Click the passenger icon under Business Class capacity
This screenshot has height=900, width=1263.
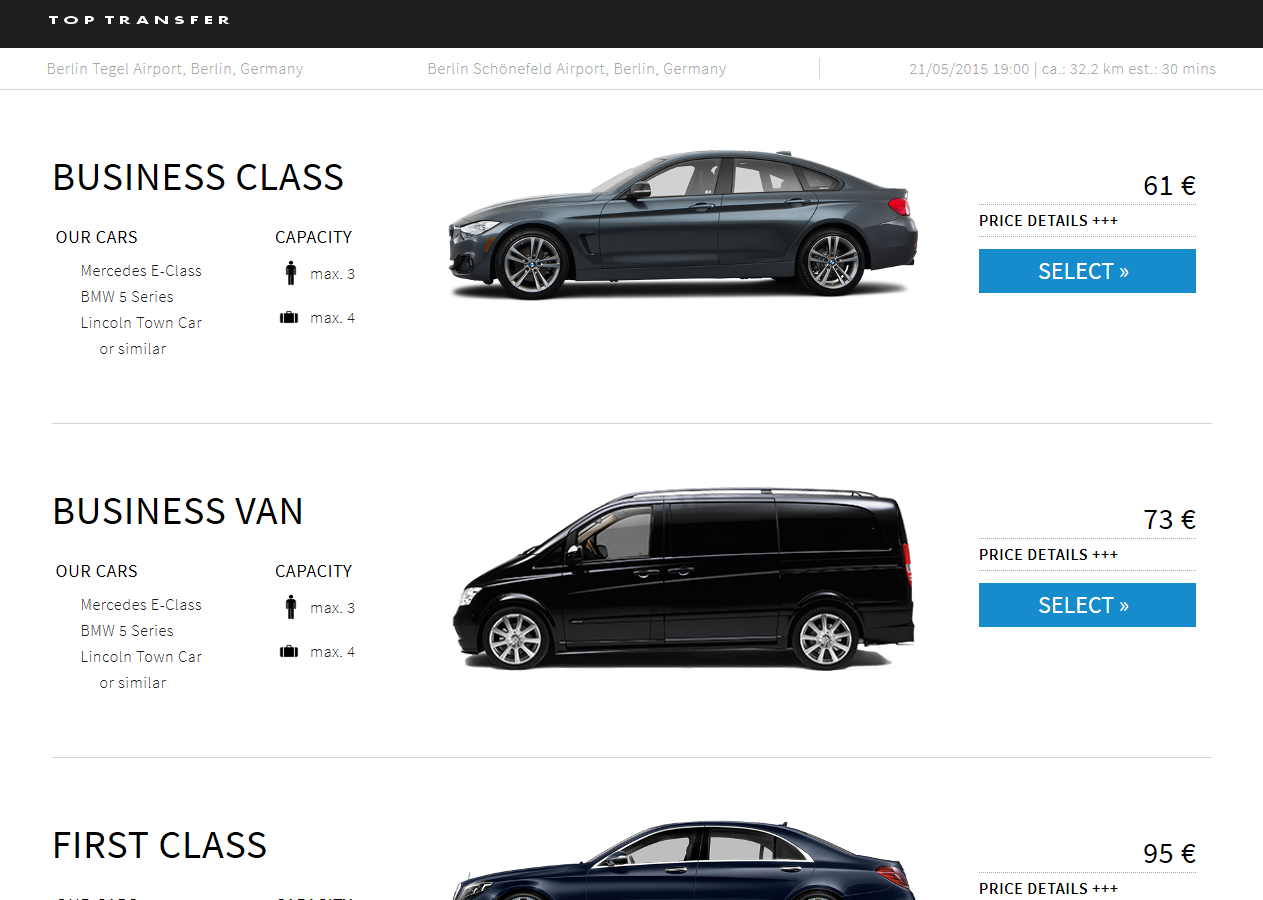click(x=291, y=273)
